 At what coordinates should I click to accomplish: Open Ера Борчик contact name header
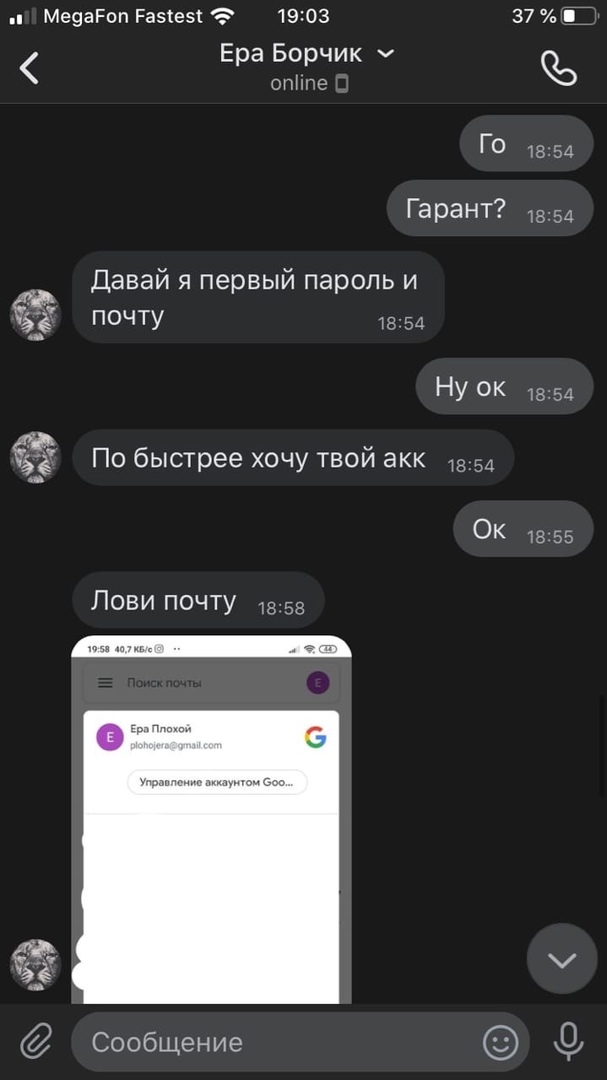click(291, 53)
